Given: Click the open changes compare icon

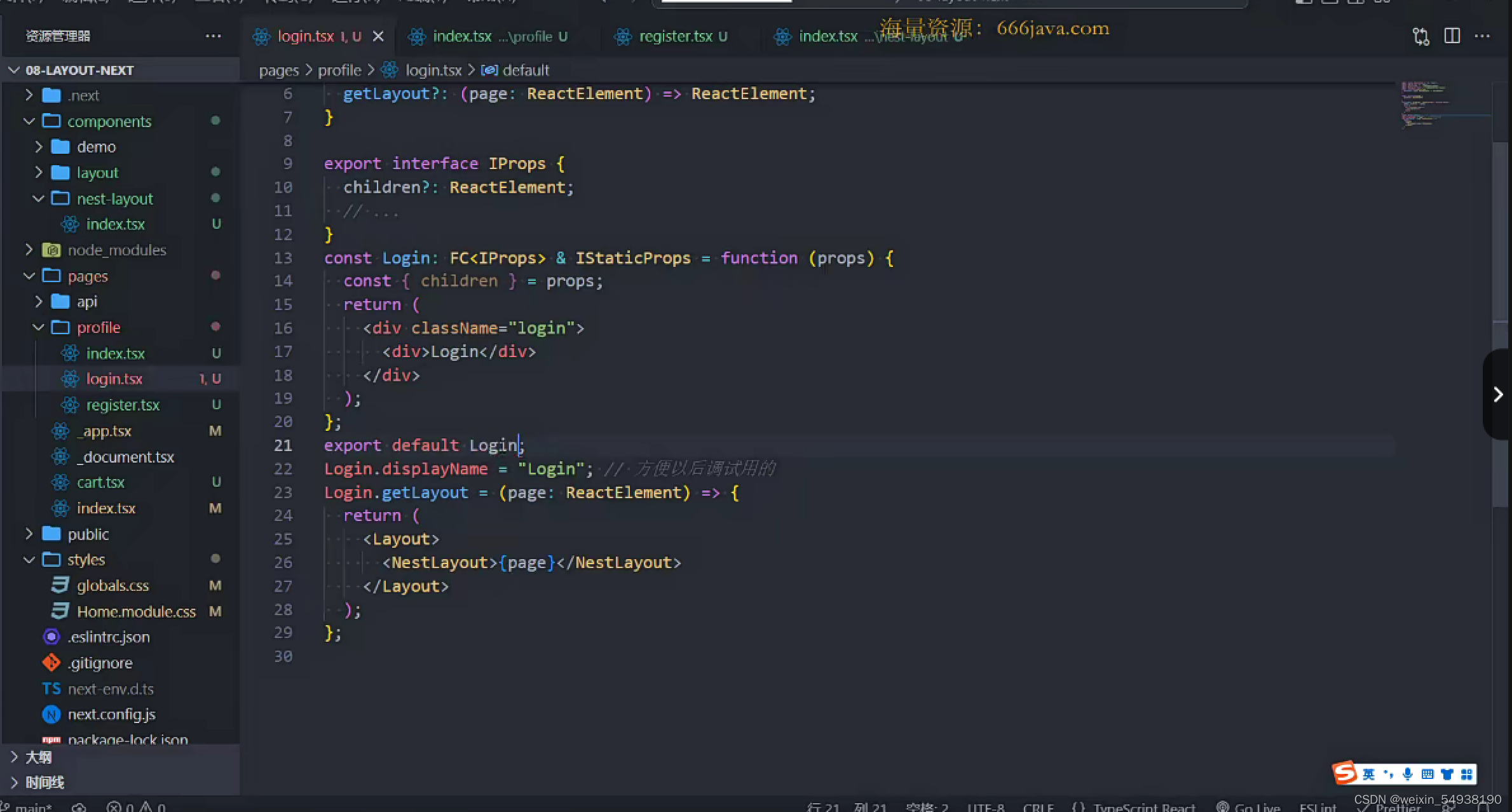Looking at the screenshot, I should (1421, 36).
